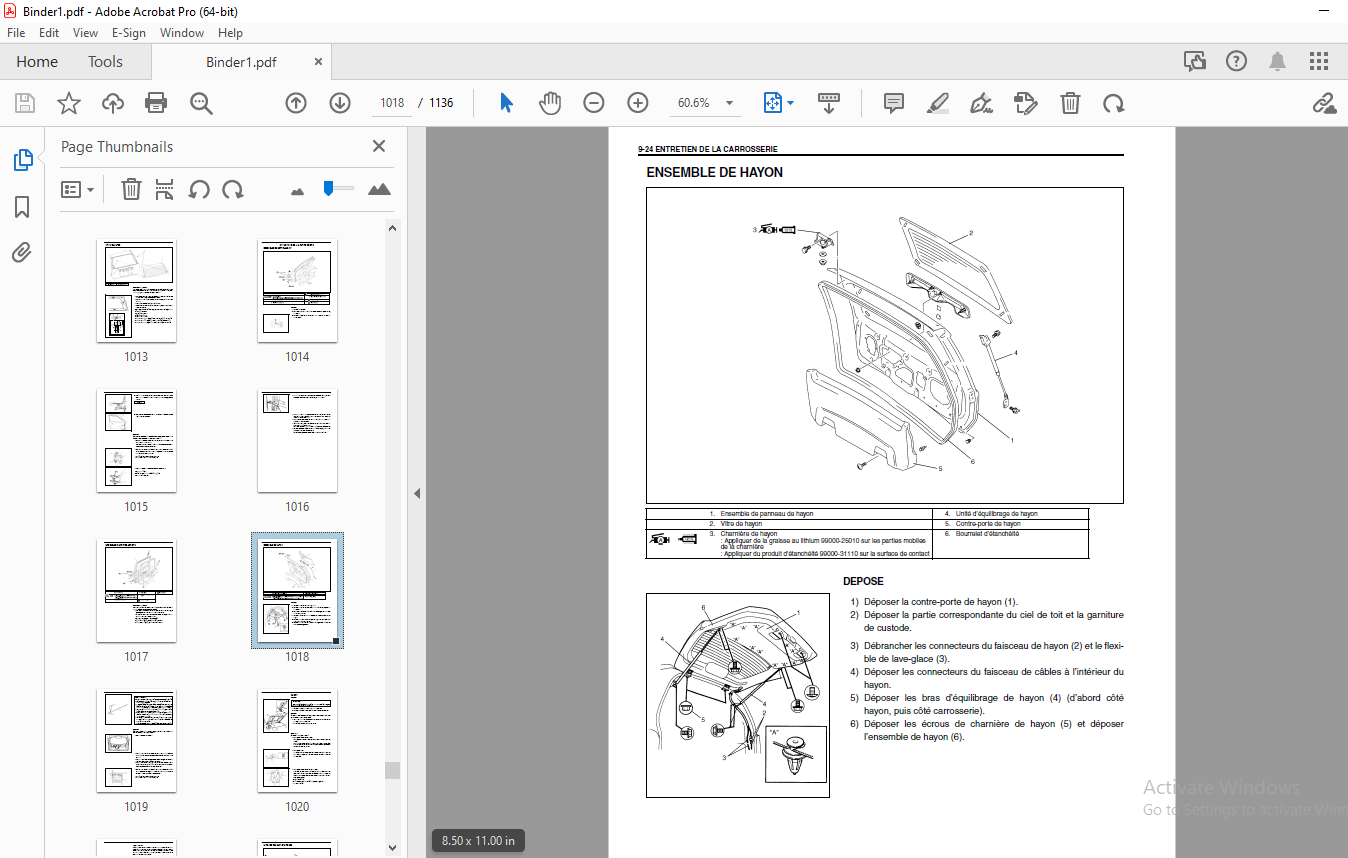The image size is (1348, 858).
Task: Open the Bookmarks sidebar panel
Action: (22, 206)
